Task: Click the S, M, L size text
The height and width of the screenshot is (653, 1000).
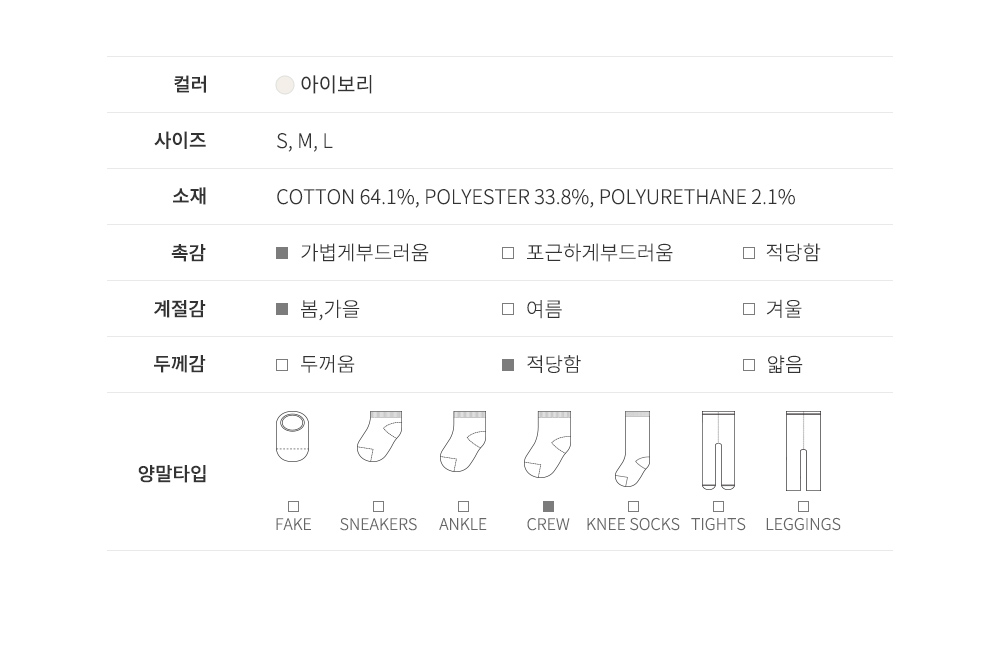Action: tap(304, 141)
